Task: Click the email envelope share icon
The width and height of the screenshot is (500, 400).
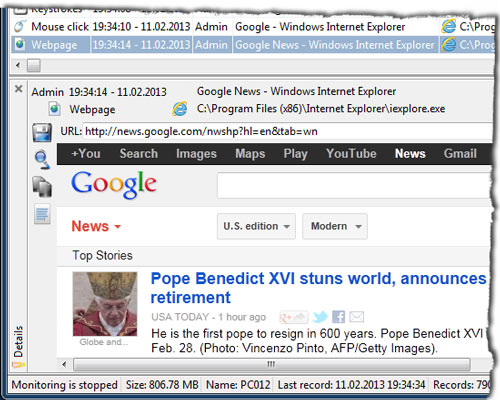Action: pyautogui.click(x=356, y=317)
